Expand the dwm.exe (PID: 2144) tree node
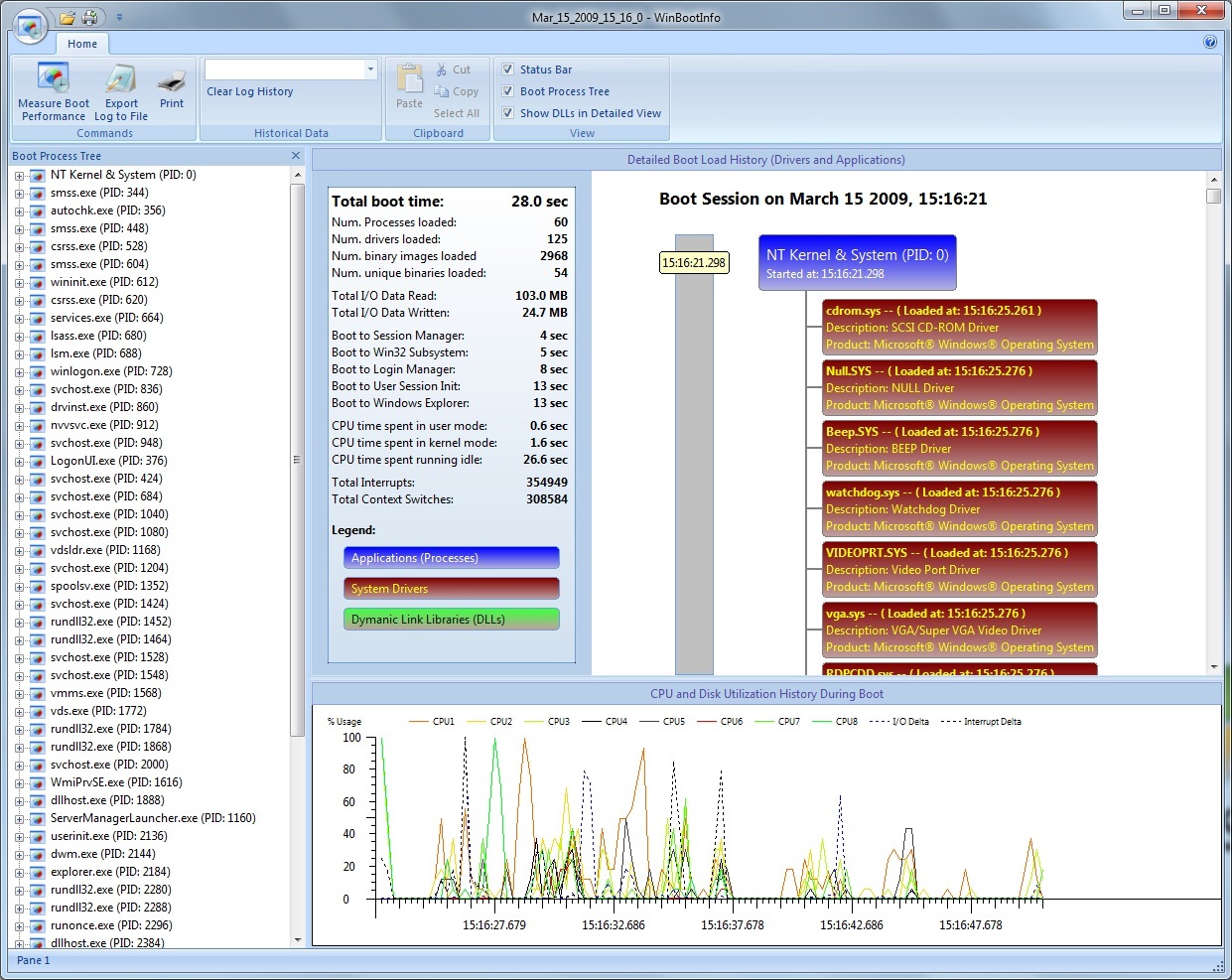 click(x=19, y=855)
